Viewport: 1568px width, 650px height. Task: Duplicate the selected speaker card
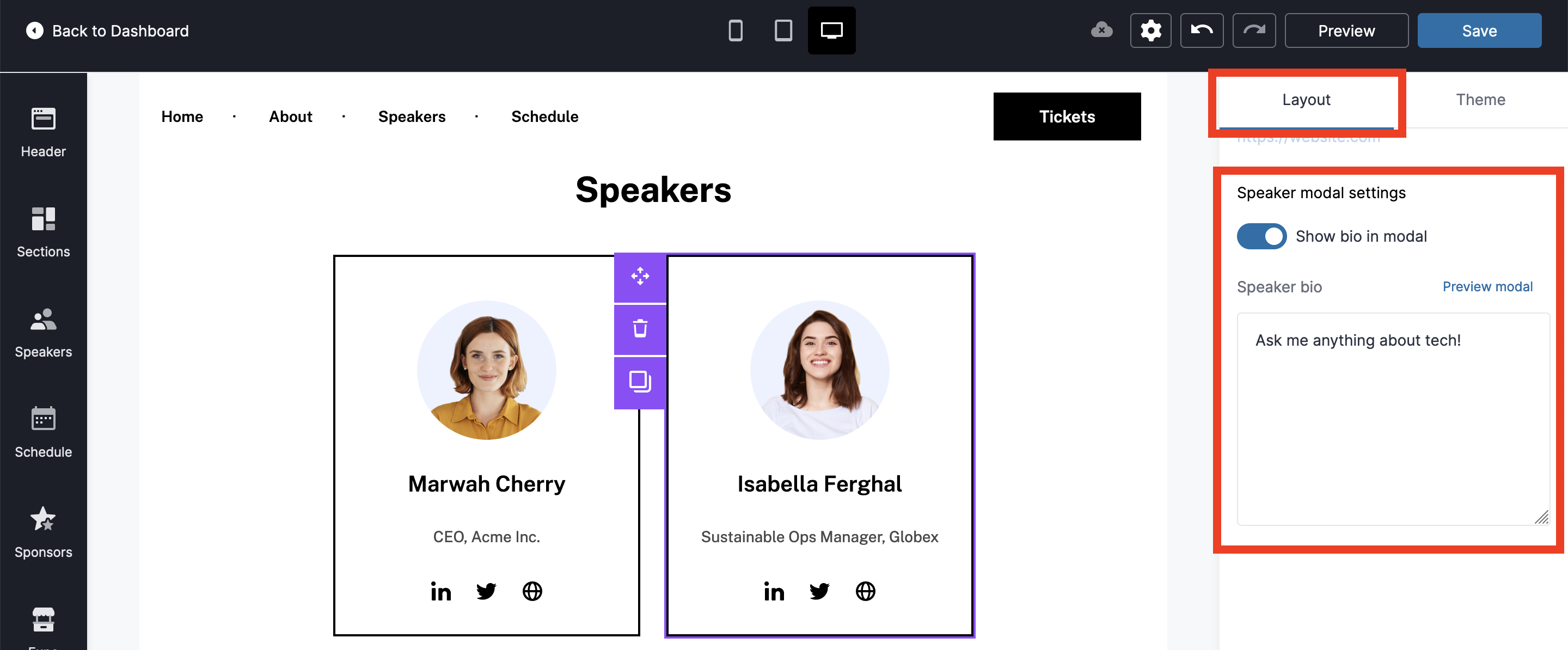pyautogui.click(x=640, y=382)
